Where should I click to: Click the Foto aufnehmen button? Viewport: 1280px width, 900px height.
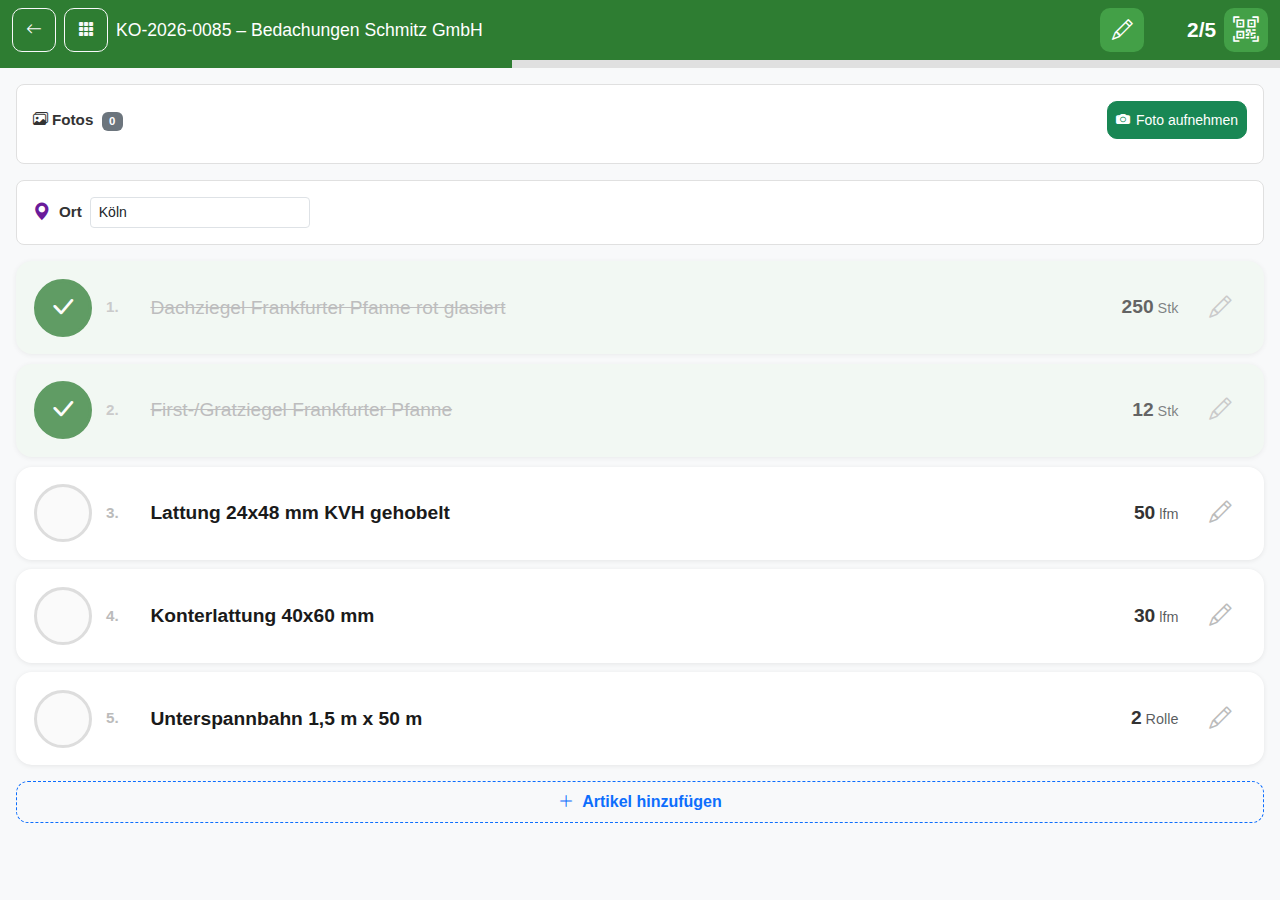point(1177,120)
